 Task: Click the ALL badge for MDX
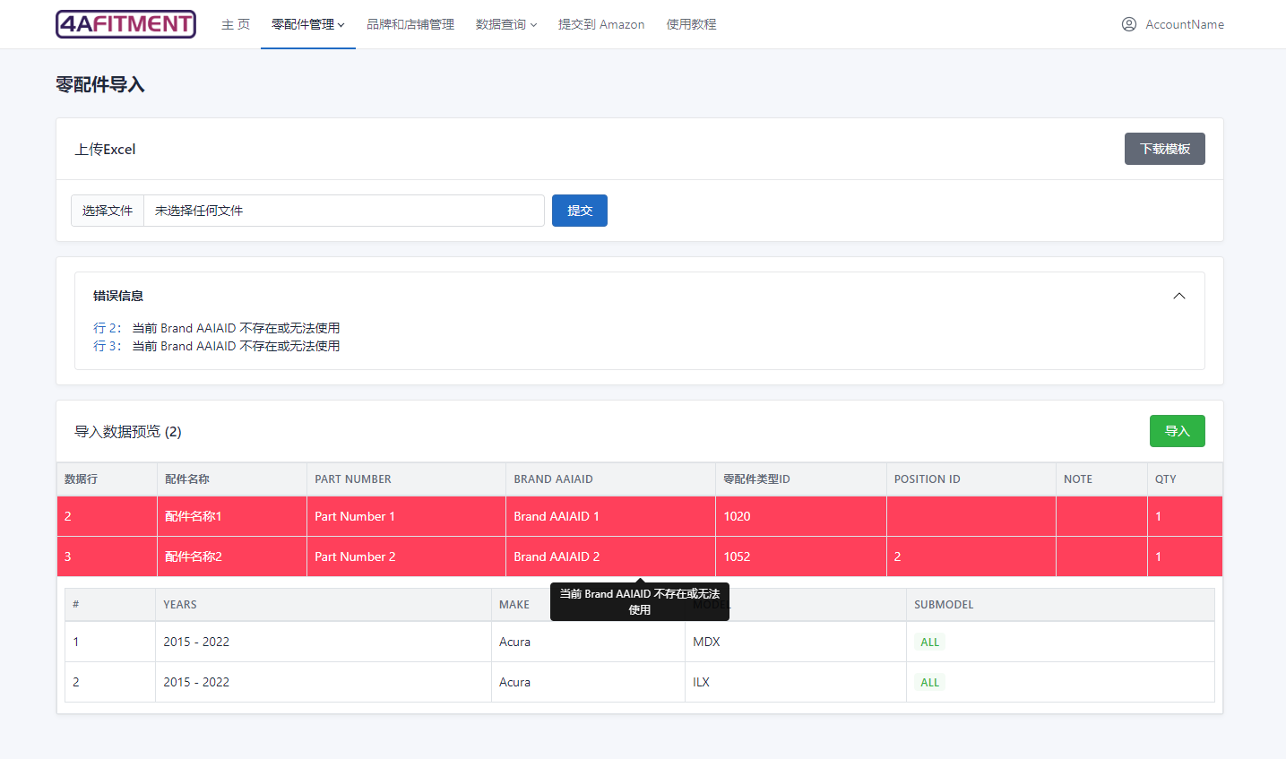pyautogui.click(x=930, y=642)
